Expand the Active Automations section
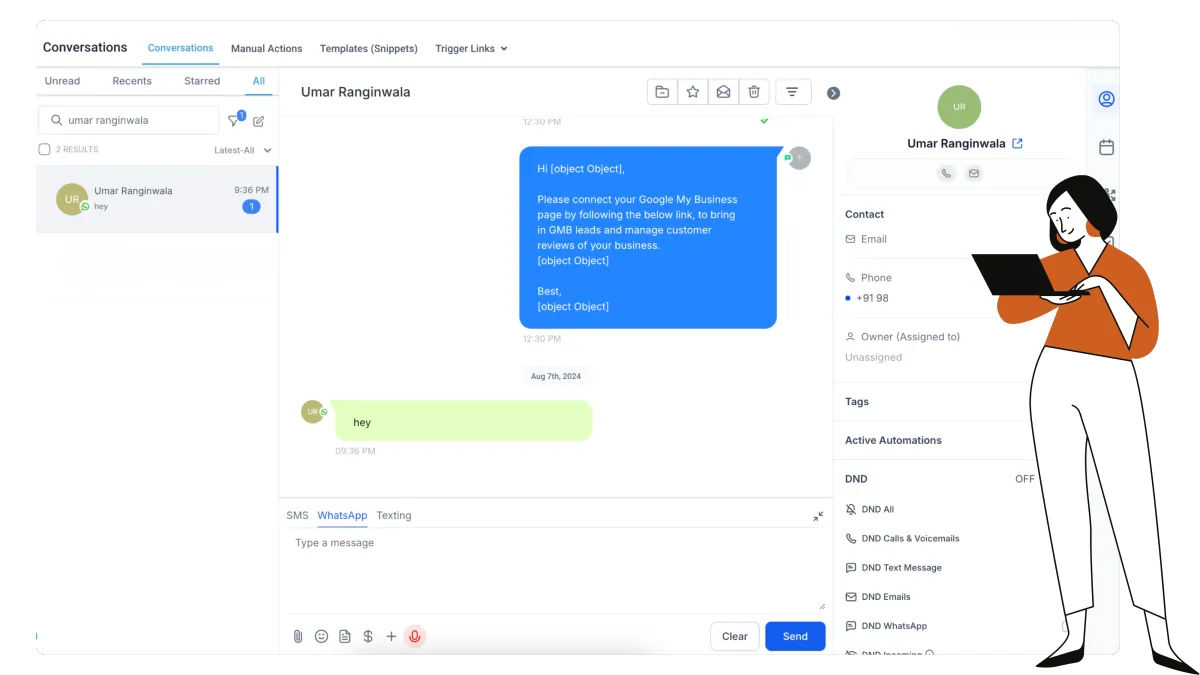Screen dimensions: 1200x675 tap(893, 440)
